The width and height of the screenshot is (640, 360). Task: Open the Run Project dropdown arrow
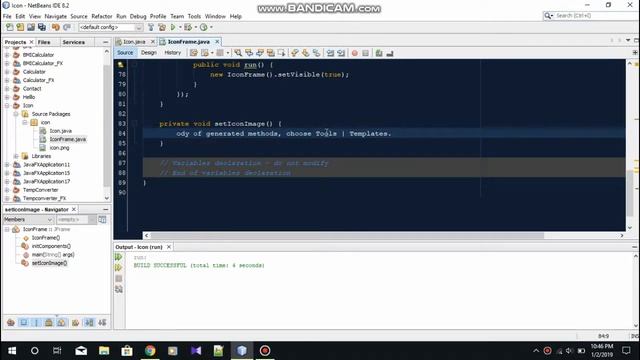pos(180,27)
